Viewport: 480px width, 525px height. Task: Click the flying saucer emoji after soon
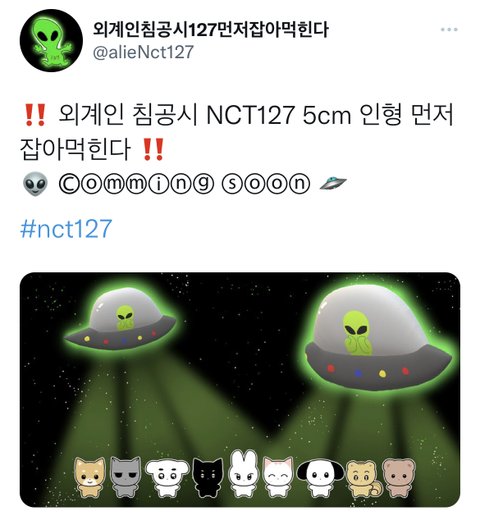coord(333,183)
